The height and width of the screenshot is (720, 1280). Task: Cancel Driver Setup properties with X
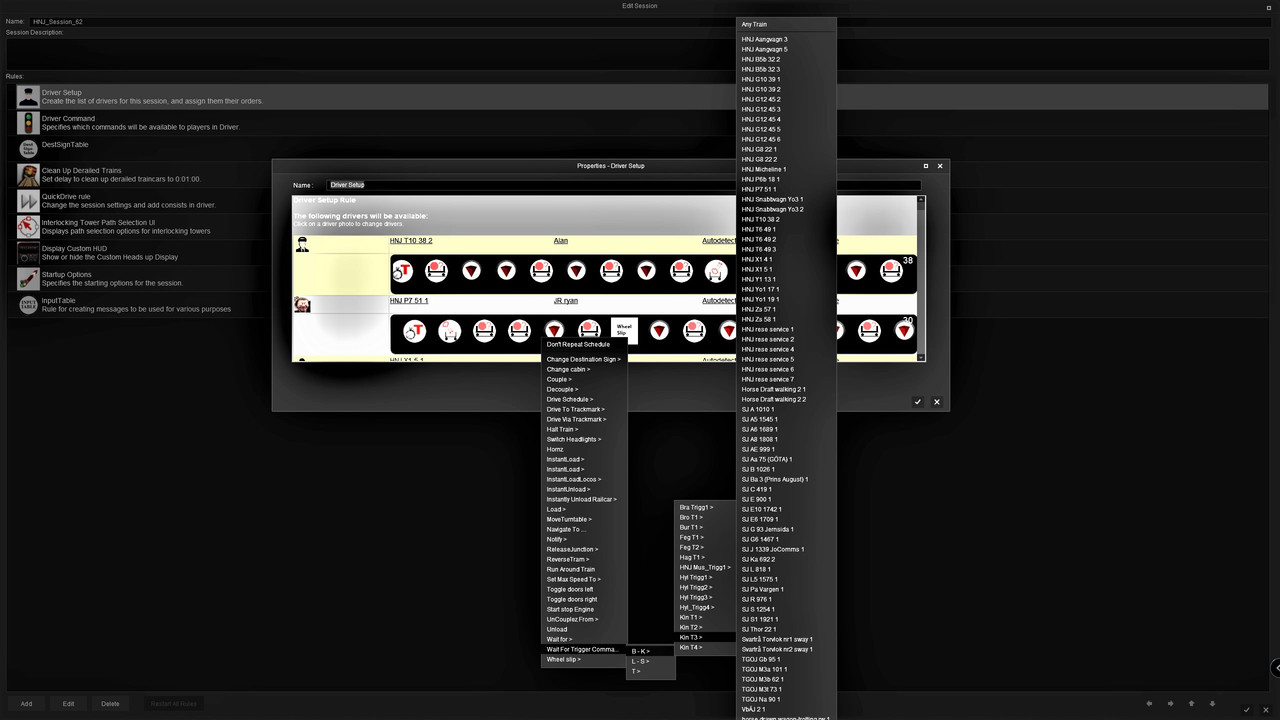[937, 402]
